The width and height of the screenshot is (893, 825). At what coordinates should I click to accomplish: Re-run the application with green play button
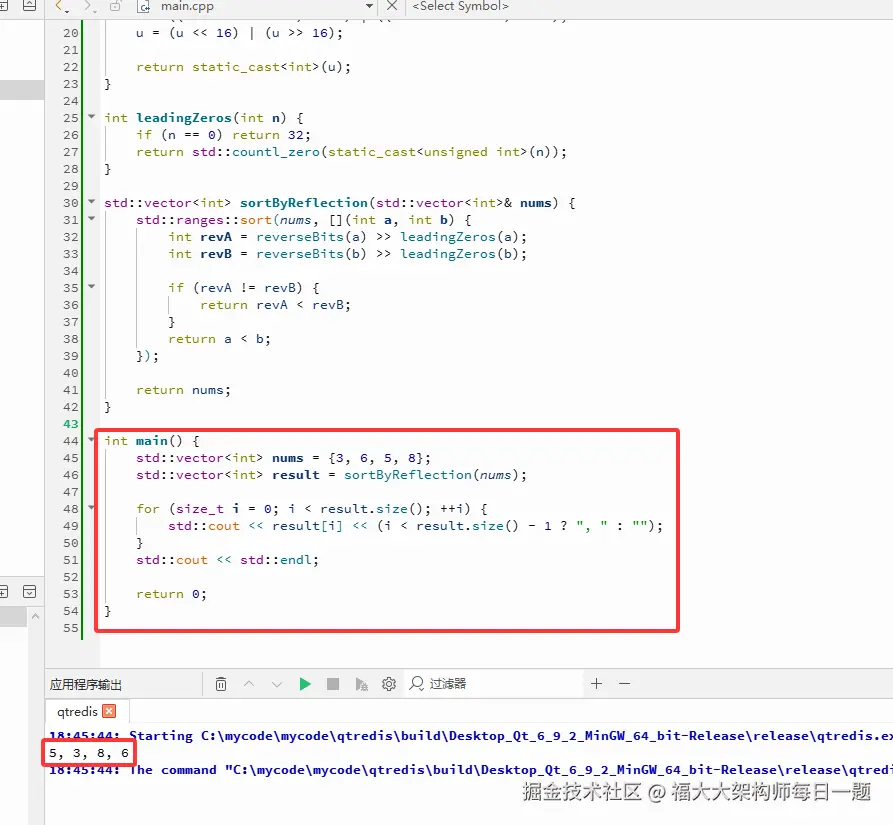[x=305, y=684]
